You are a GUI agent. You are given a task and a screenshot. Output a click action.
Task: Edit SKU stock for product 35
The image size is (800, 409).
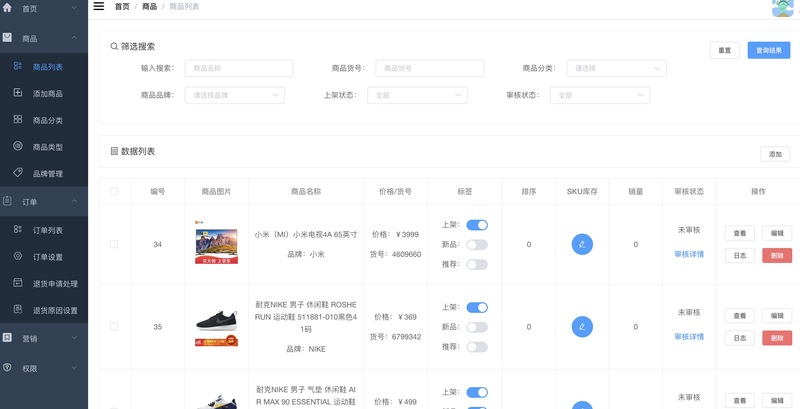coord(582,326)
